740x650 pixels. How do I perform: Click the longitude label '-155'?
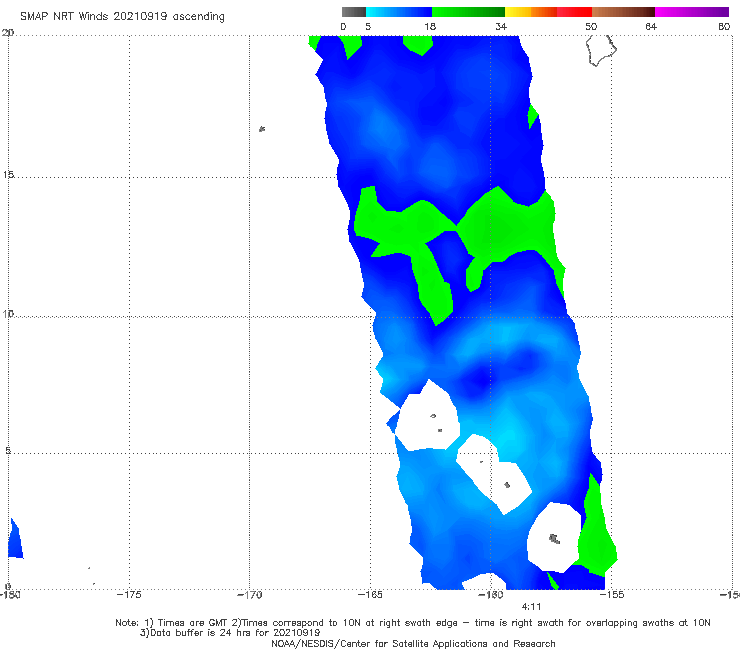pyautogui.click(x=612, y=595)
